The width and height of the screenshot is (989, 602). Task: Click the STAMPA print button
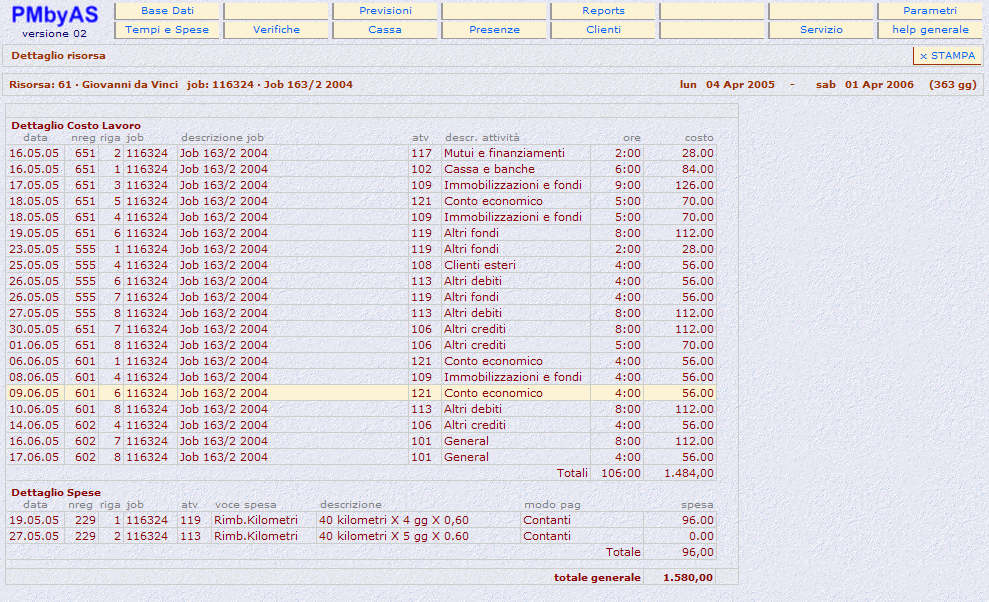coord(947,56)
